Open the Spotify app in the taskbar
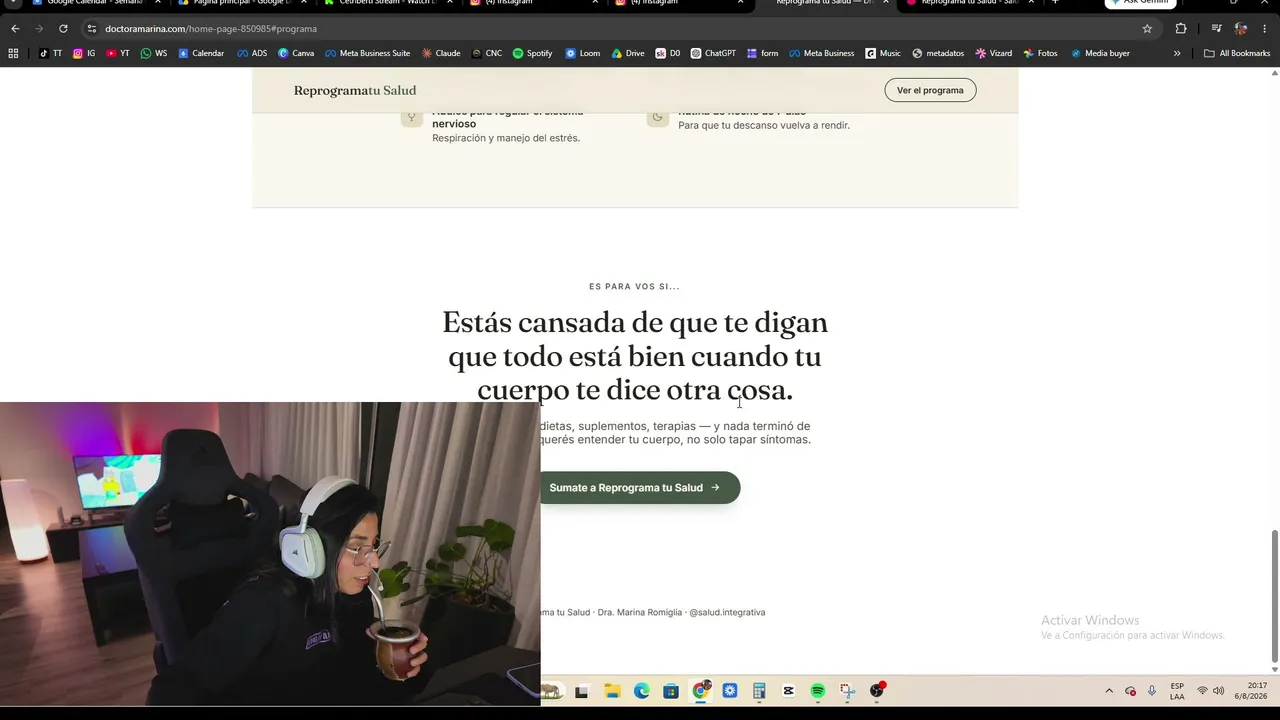This screenshot has height=720, width=1280. pos(818,691)
